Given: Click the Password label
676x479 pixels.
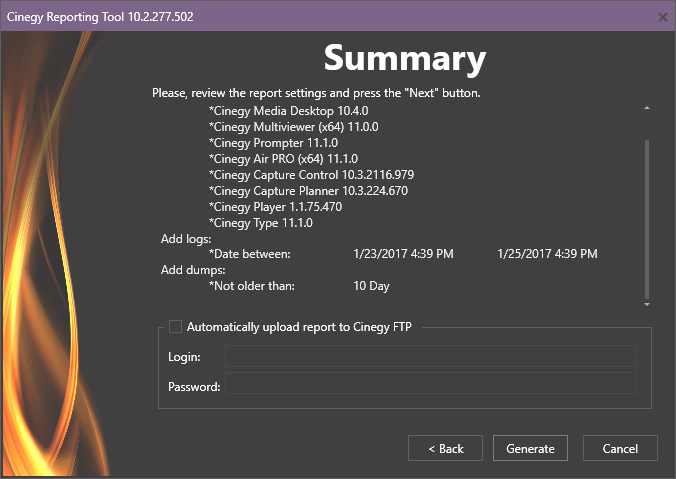Looking at the screenshot, I should point(194,387).
